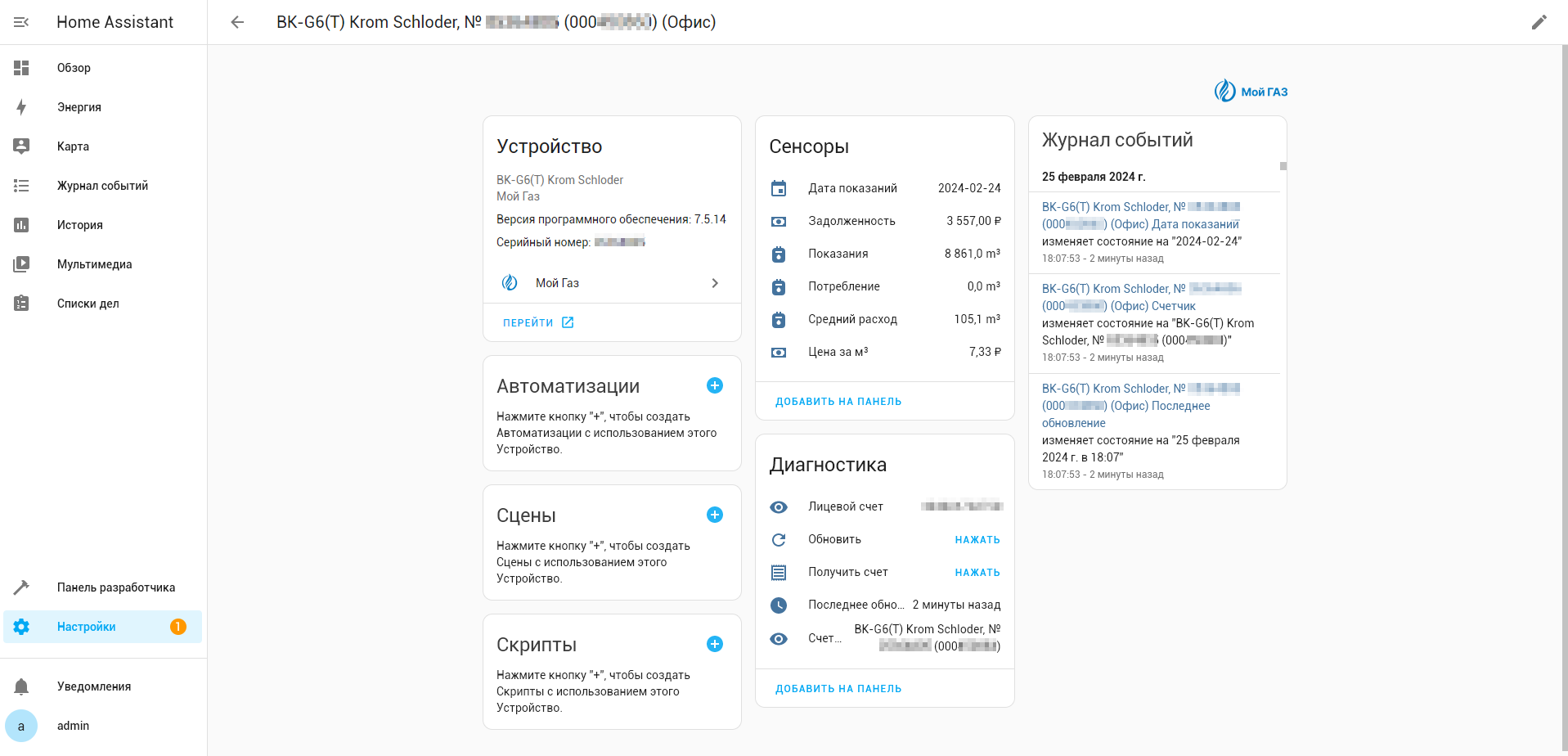Click the Мой Газ integration row label
Image resolution: width=1568 pixels, height=756 pixels.
tap(557, 283)
